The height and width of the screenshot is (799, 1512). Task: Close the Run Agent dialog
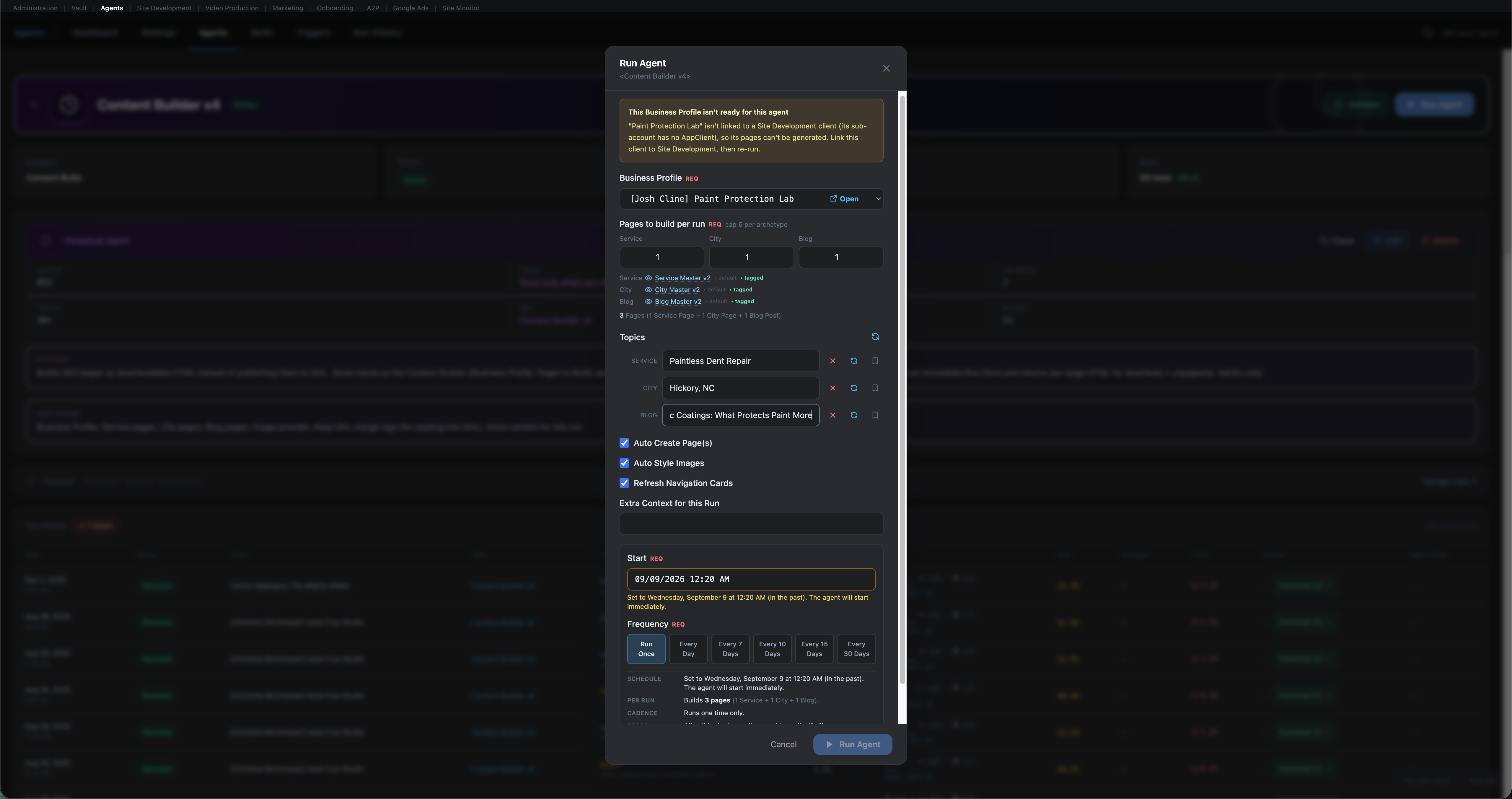point(886,69)
